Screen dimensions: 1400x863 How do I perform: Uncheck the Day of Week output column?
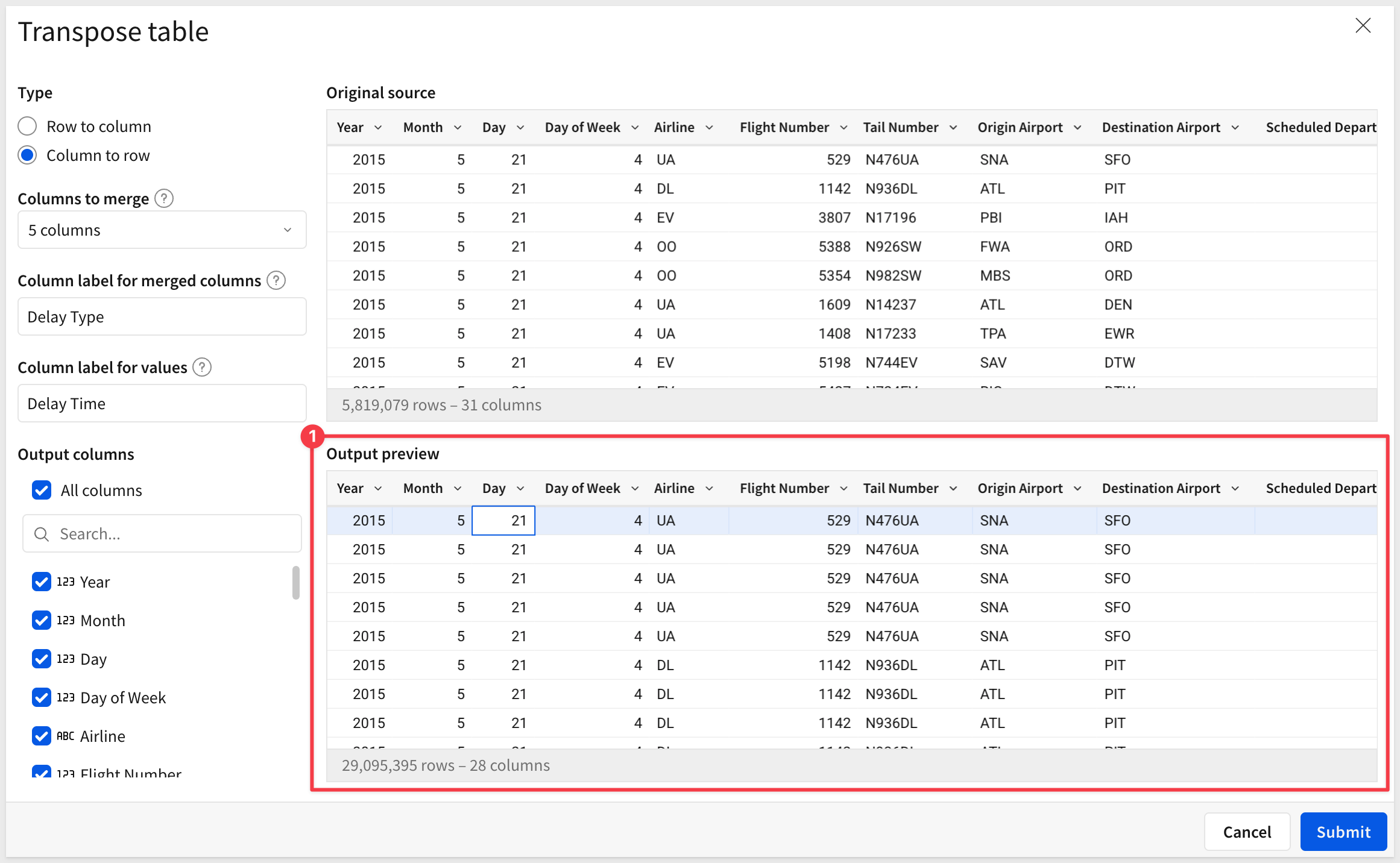42,697
